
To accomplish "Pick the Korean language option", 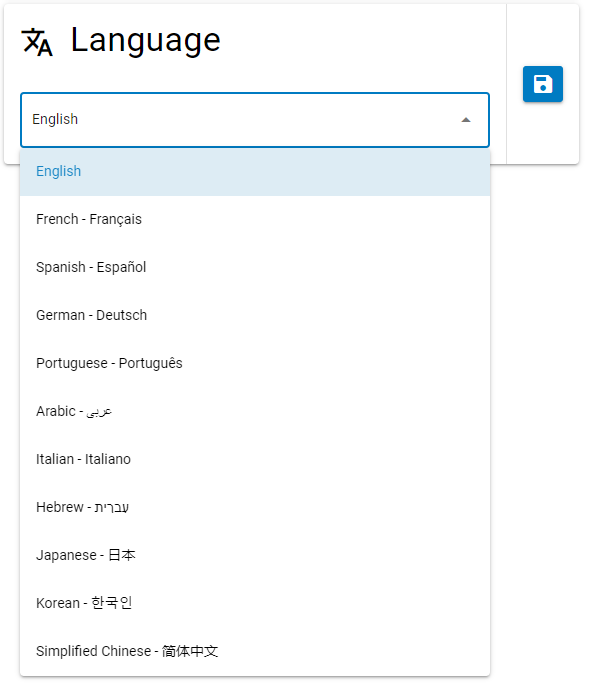I will [255, 603].
